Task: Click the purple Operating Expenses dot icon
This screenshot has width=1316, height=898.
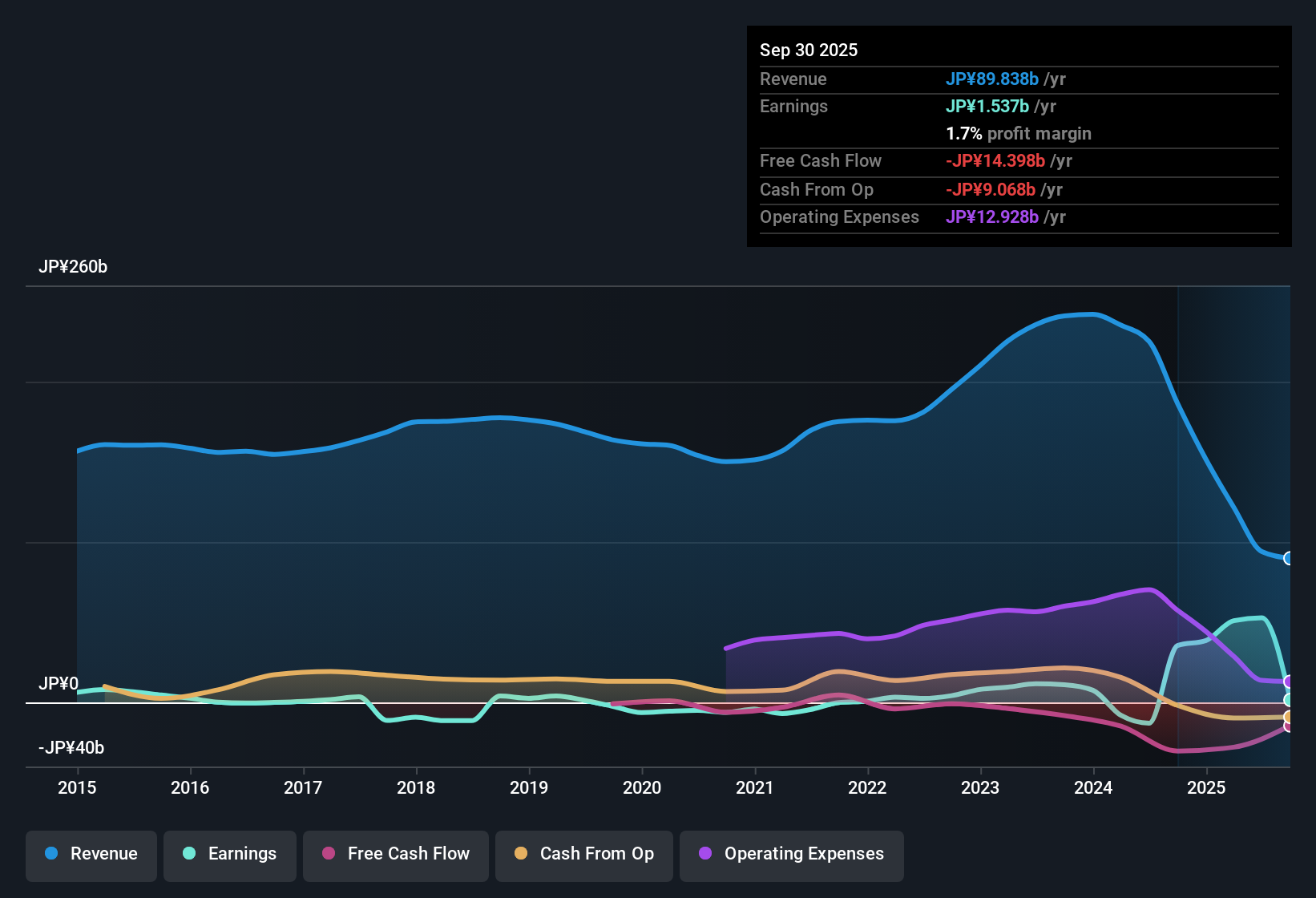Action: coord(705,854)
